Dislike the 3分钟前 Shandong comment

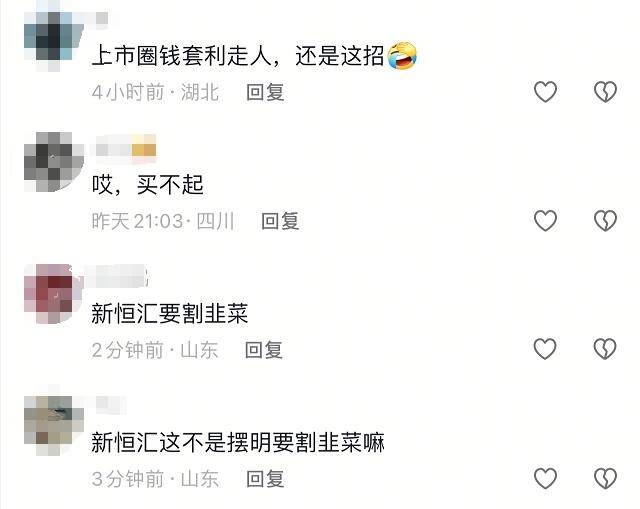coord(605,478)
